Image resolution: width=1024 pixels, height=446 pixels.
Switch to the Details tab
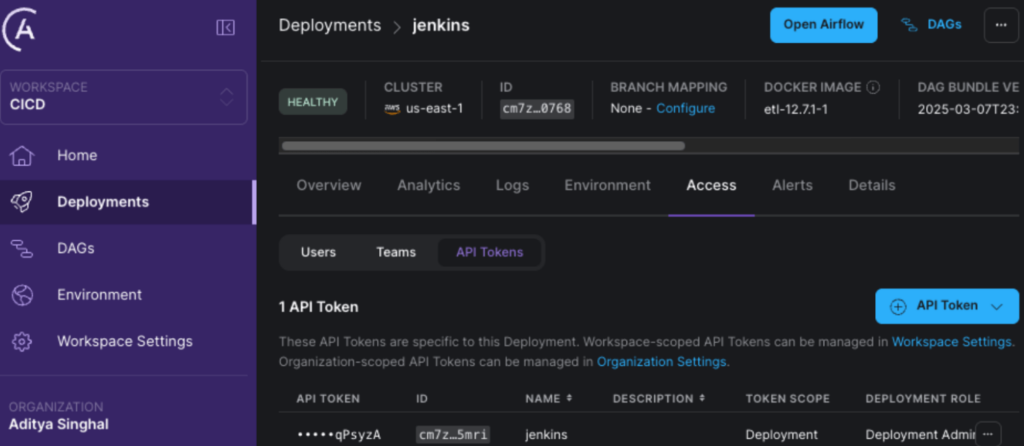coord(872,185)
